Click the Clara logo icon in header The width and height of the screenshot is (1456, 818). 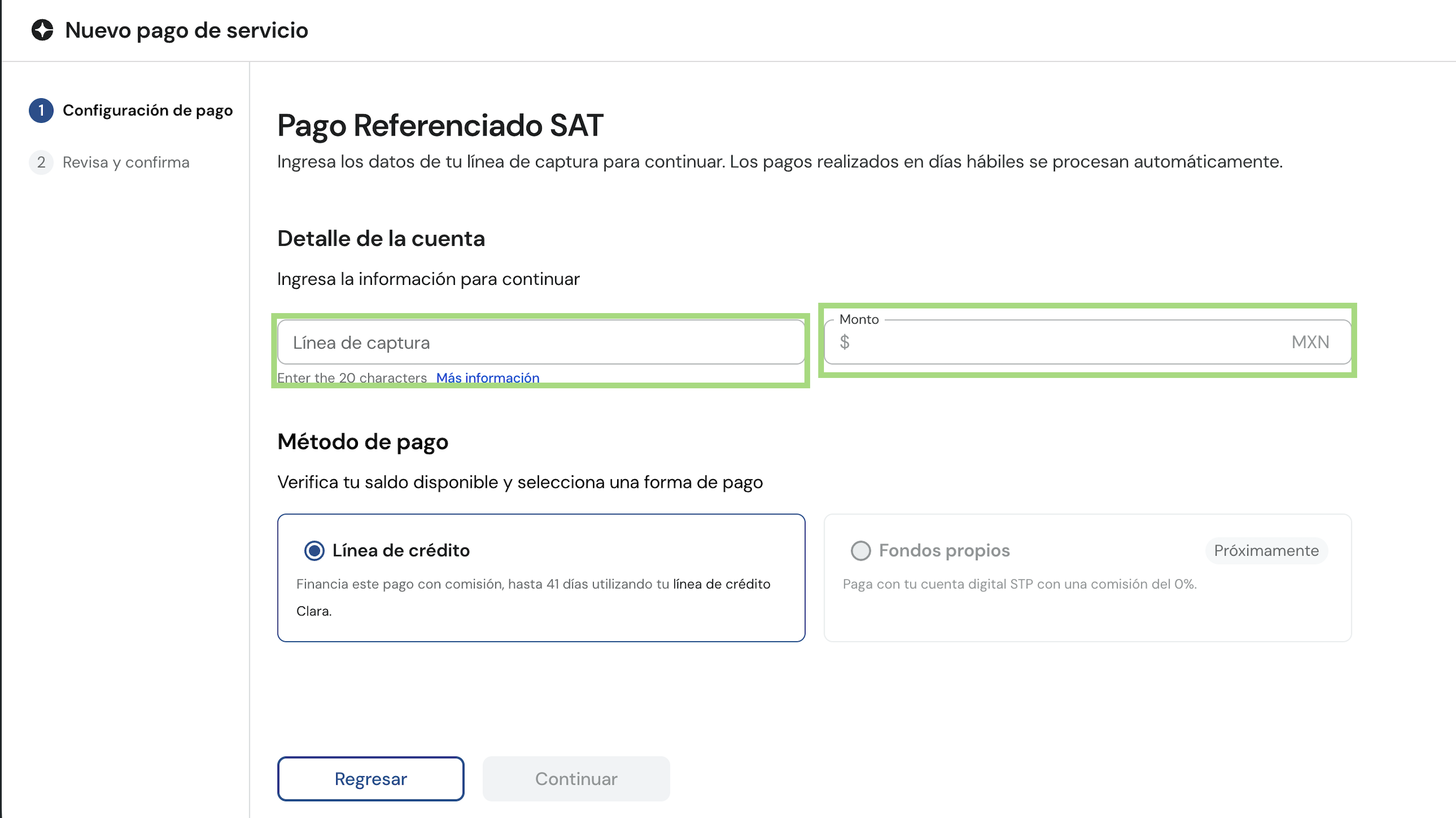point(42,30)
